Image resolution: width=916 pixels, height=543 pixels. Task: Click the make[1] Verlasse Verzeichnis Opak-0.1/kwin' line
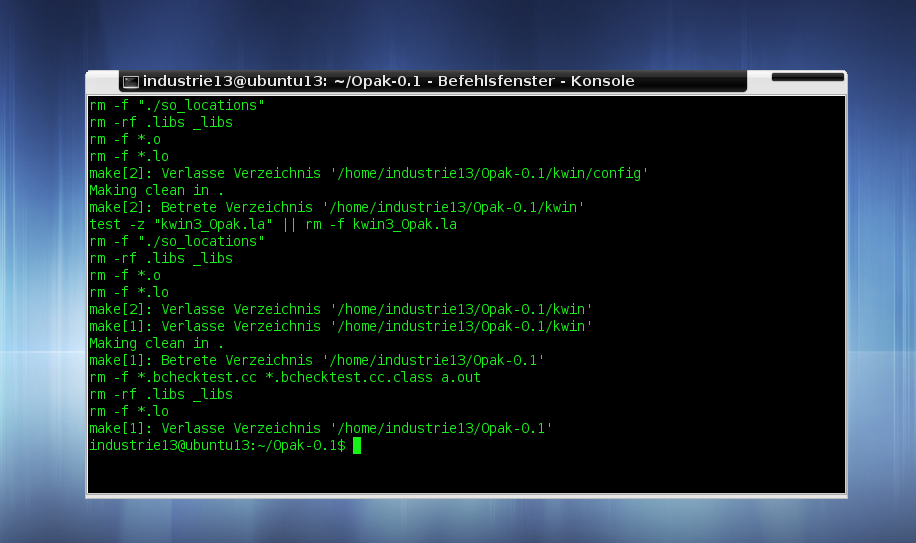341,326
